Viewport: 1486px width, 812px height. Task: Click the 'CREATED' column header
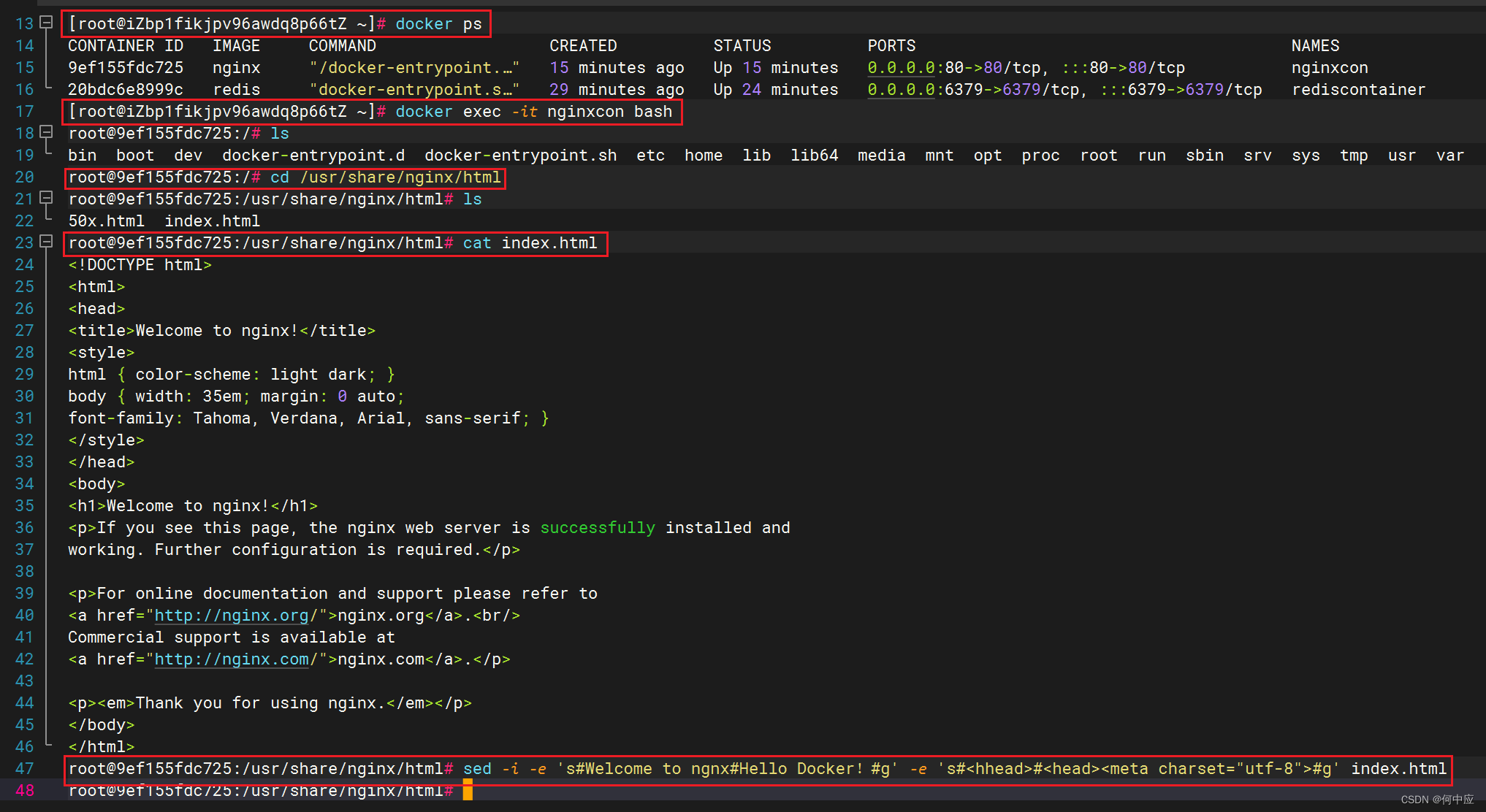tap(583, 46)
